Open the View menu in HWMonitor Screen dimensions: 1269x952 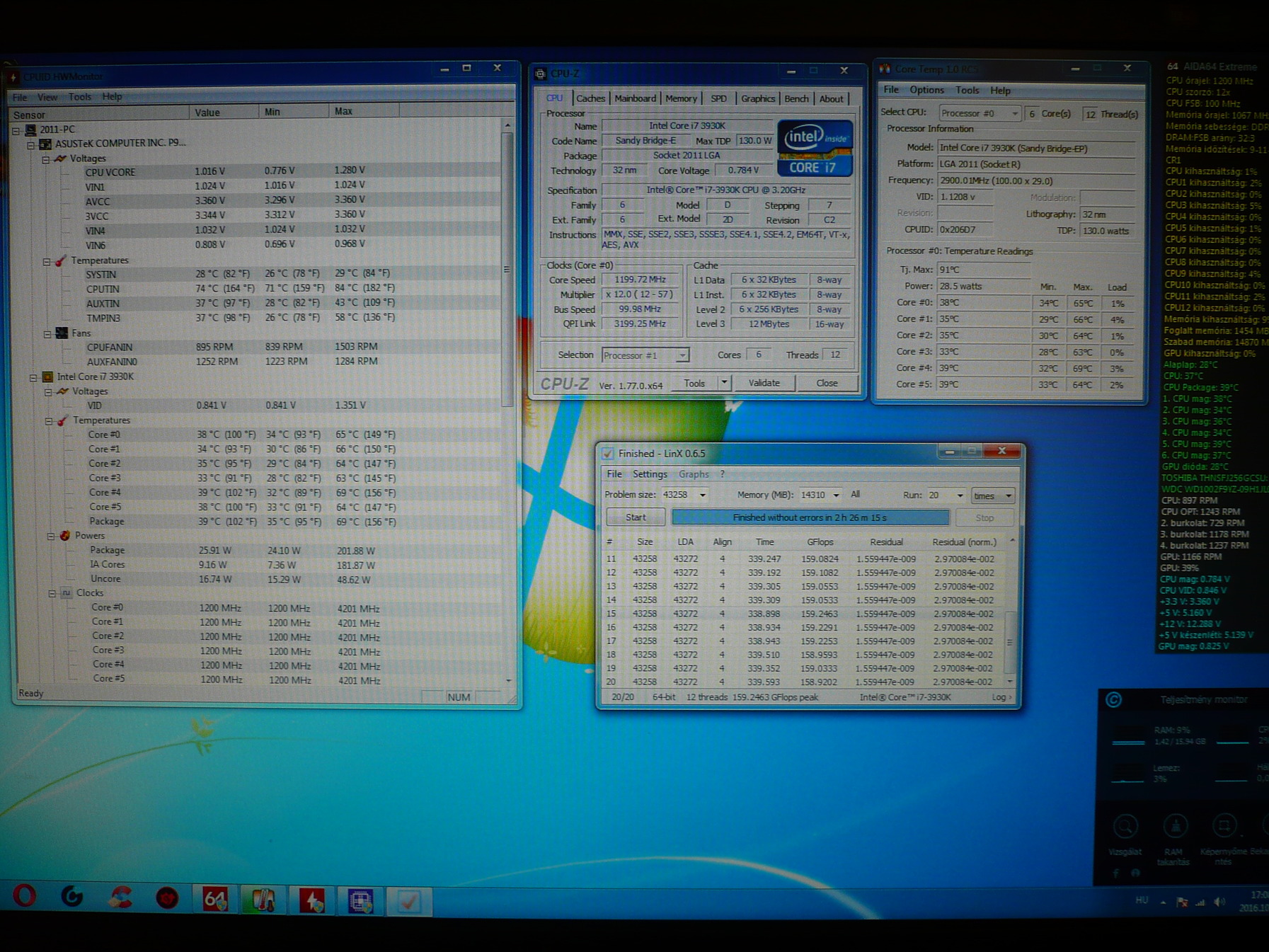tap(47, 97)
